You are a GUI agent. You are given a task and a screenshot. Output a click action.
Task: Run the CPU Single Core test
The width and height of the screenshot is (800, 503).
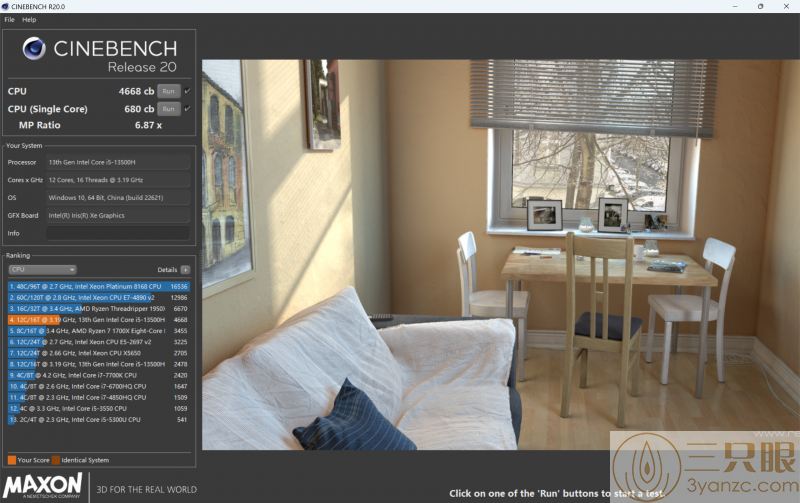(x=168, y=109)
